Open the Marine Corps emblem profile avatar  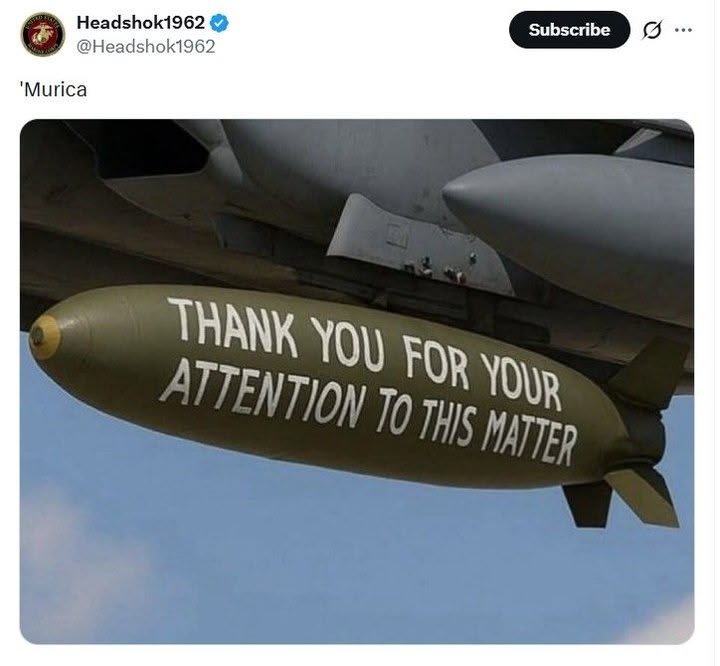click(43, 34)
